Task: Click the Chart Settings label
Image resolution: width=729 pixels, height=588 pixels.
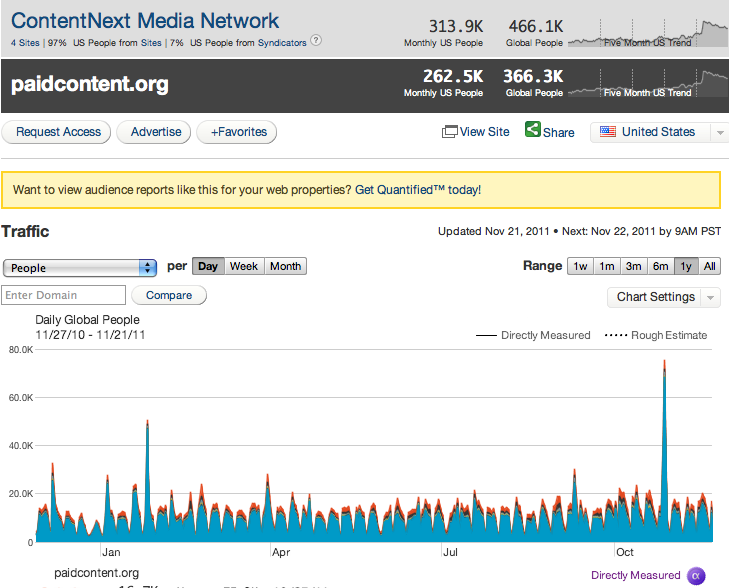Action: click(656, 297)
